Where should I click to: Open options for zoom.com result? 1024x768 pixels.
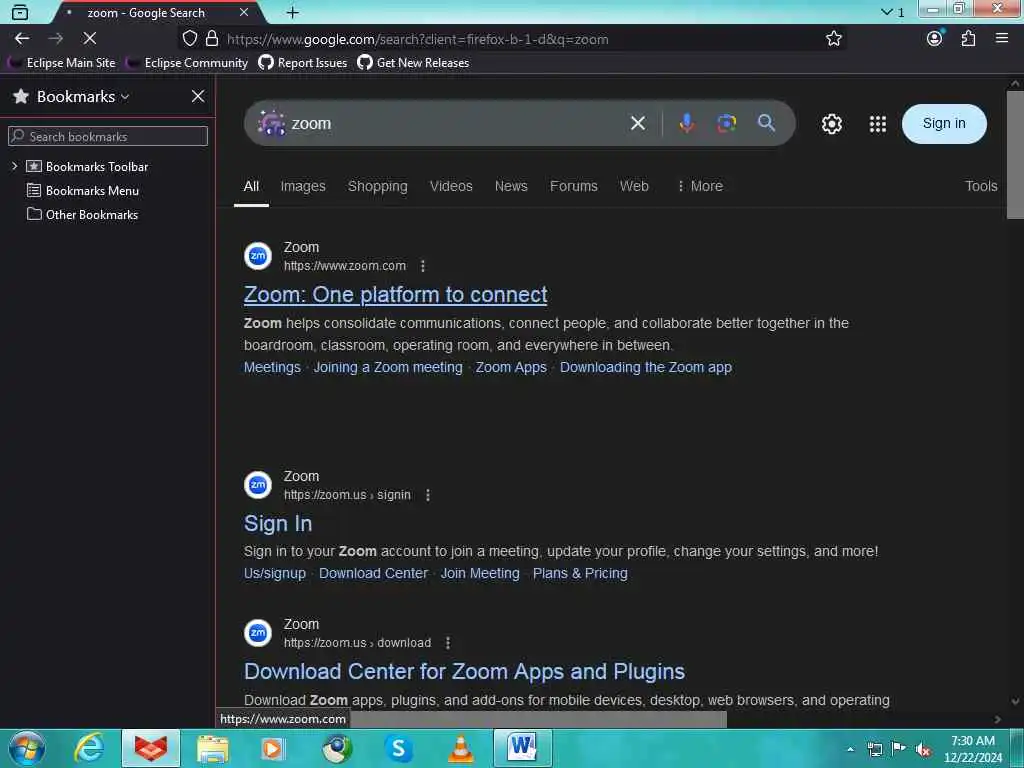pos(423,266)
